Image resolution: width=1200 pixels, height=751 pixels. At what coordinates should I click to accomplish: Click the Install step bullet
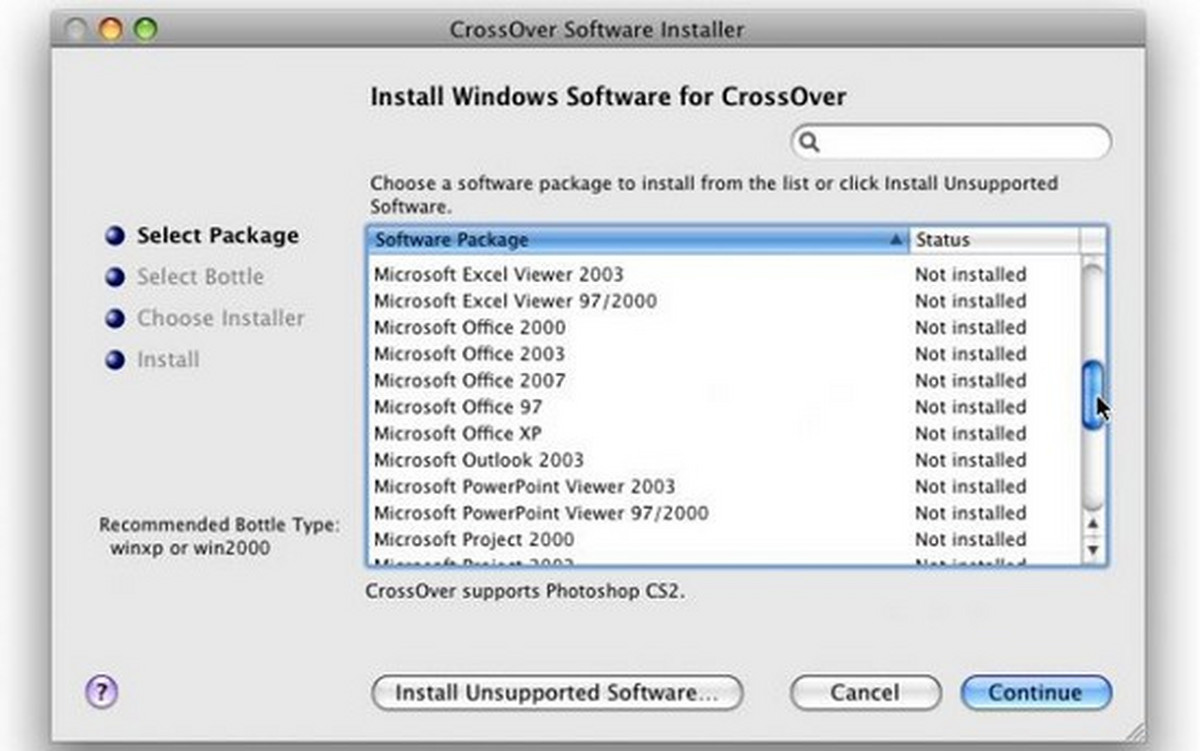click(116, 360)
